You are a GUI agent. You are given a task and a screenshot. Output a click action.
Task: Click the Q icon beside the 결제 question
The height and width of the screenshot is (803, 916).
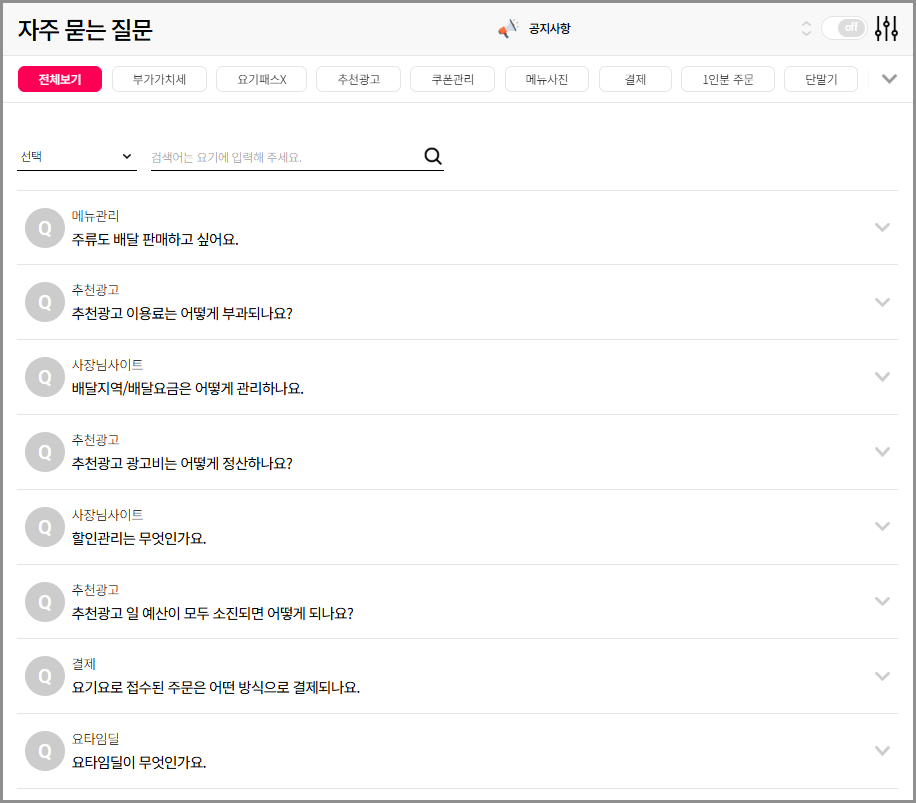[44, 675]
